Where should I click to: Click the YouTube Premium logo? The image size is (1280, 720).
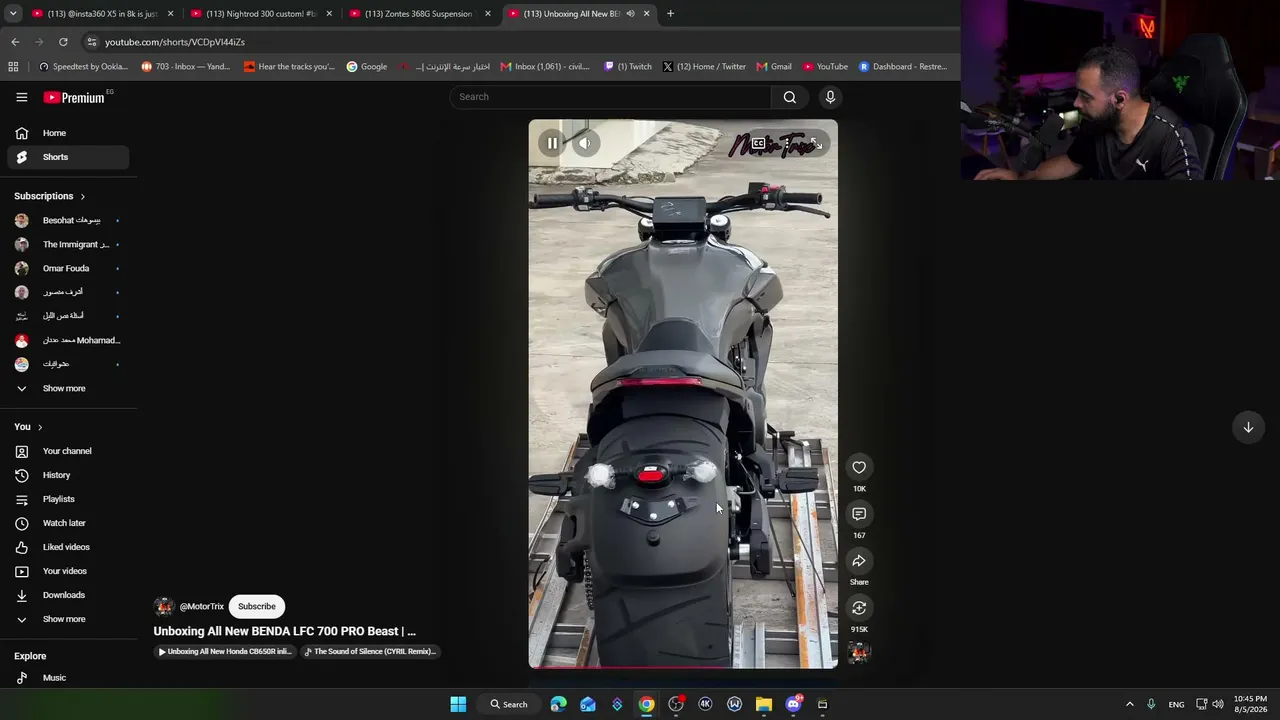(74, 97)
